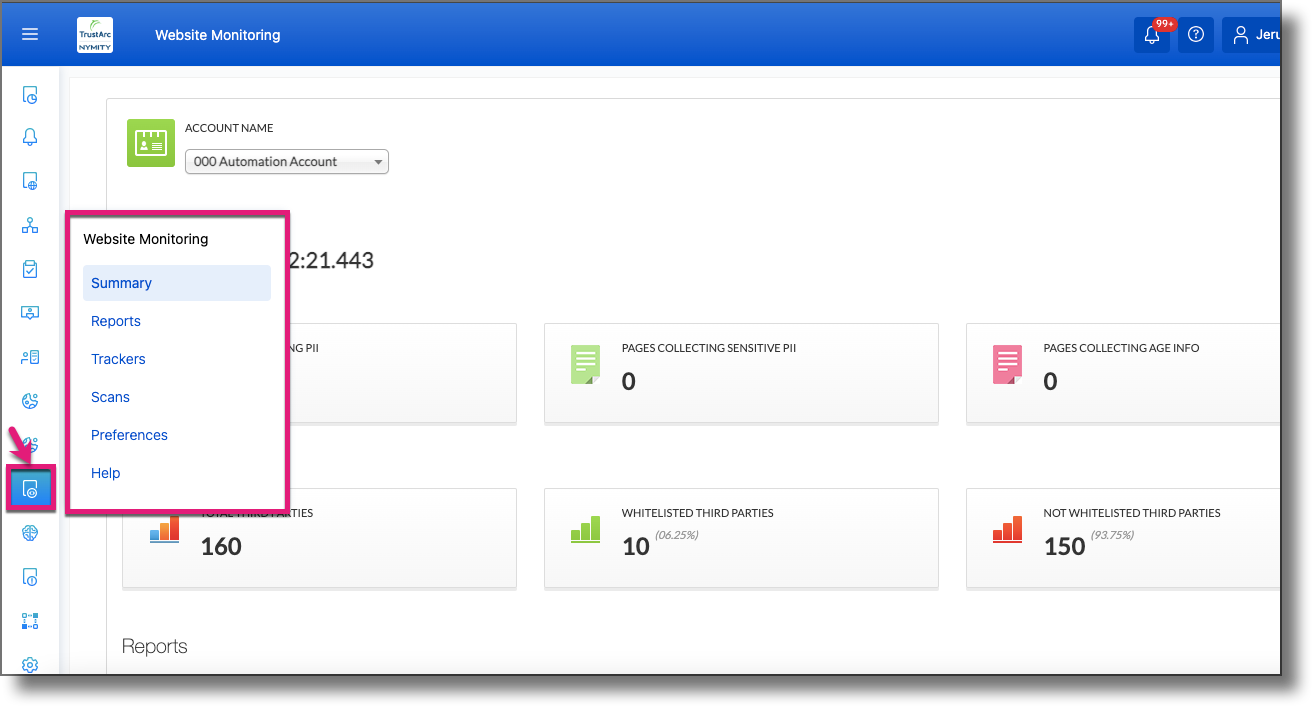Click the Age Info count 0
Screen dimensions: 1313x707
pos(1050,381)
